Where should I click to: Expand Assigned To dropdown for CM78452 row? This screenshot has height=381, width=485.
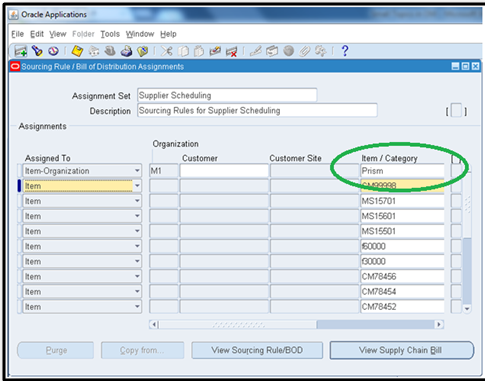(137, 306)
